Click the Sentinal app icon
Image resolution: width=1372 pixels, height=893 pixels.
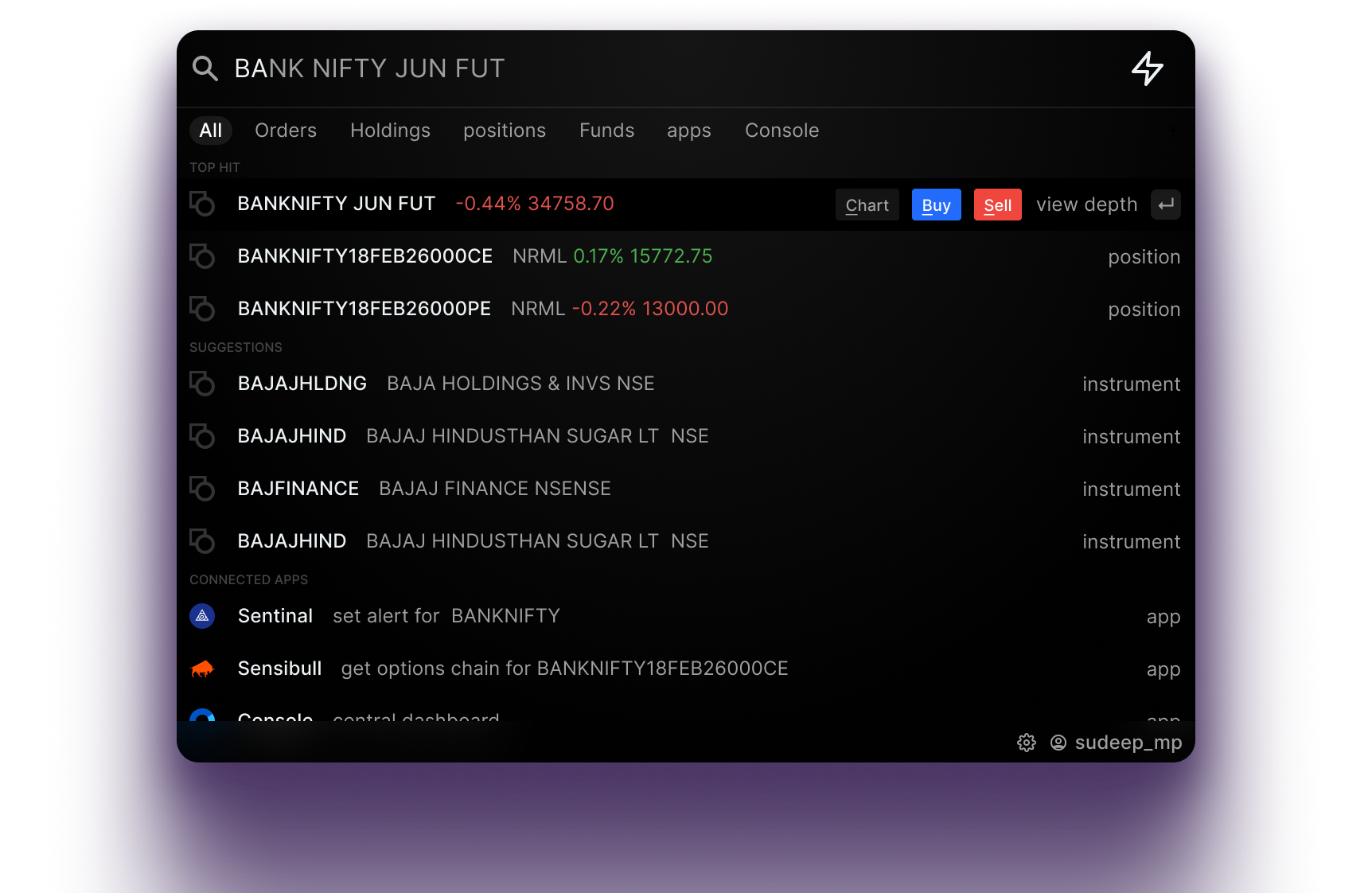[203, 615]
